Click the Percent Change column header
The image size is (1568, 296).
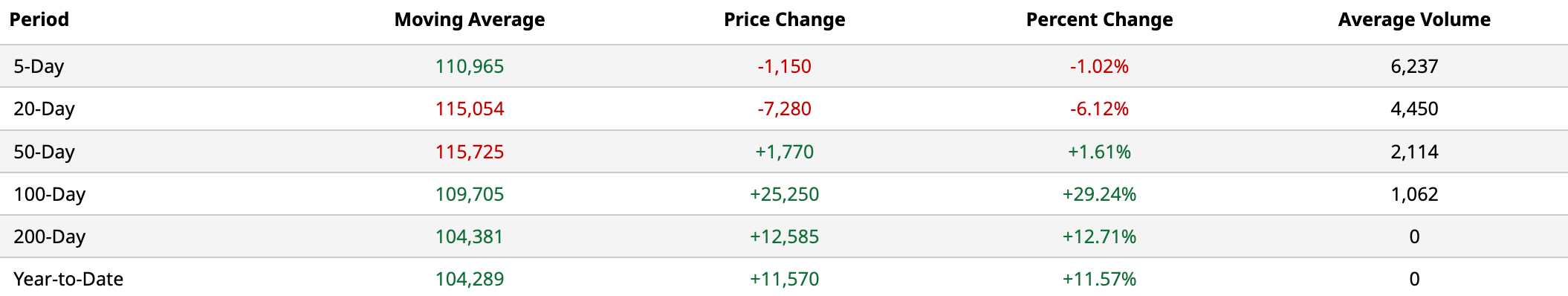click(1100, 20)
